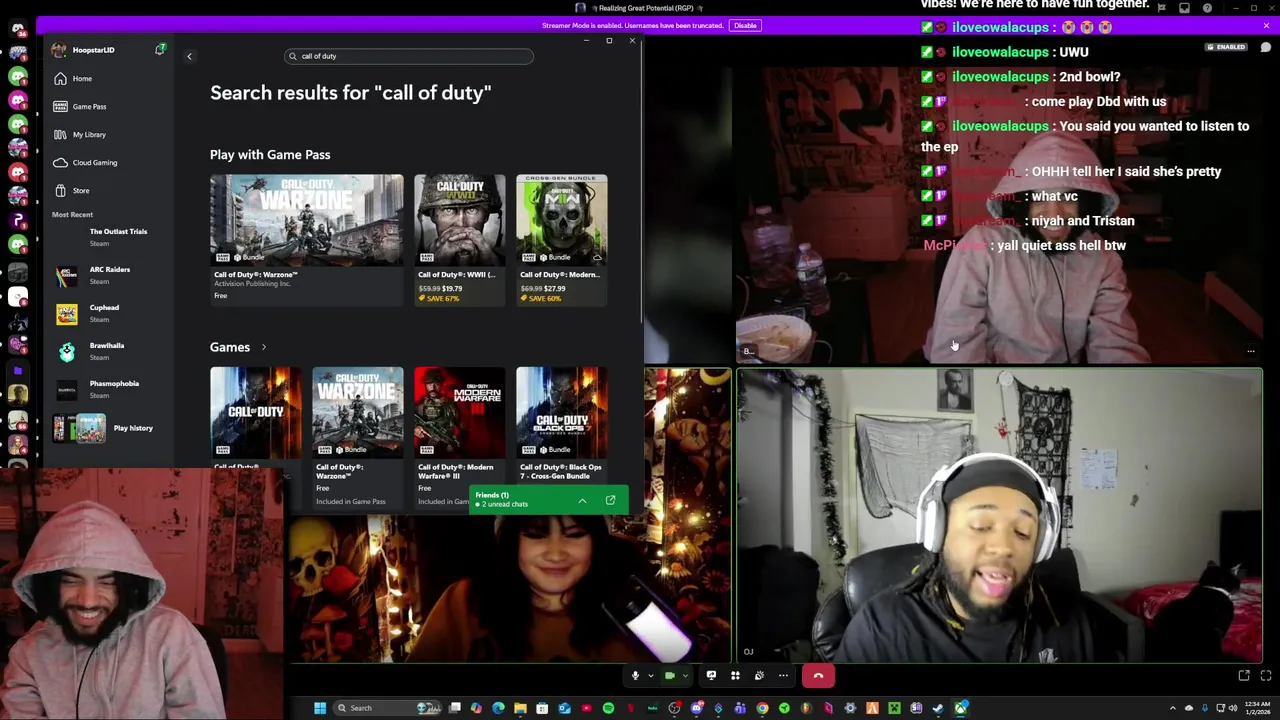Open Steam from taskbar
The width and height of the screenshot is (1280, 720).
click(938, 708)
